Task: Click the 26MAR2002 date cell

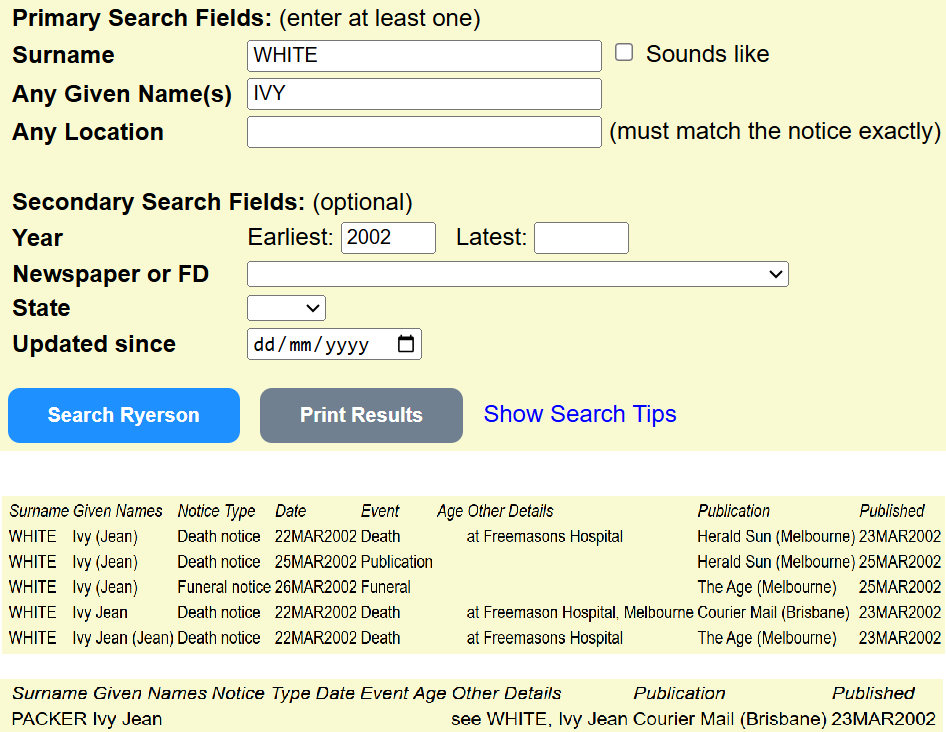Action: [x=316, y=587]
